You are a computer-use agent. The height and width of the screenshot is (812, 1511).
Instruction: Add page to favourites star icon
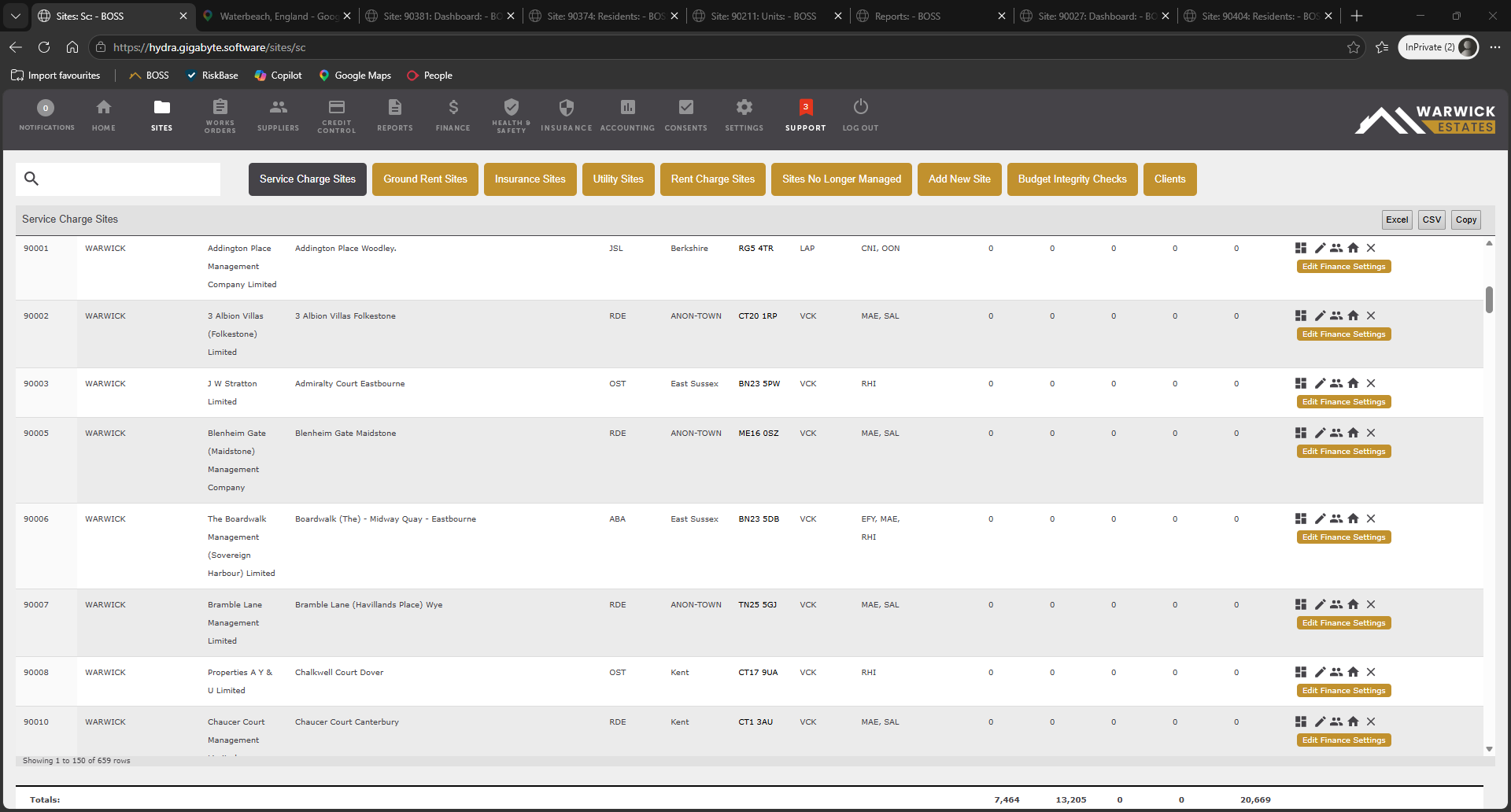pyautogui.click(x=1354, y=47)
